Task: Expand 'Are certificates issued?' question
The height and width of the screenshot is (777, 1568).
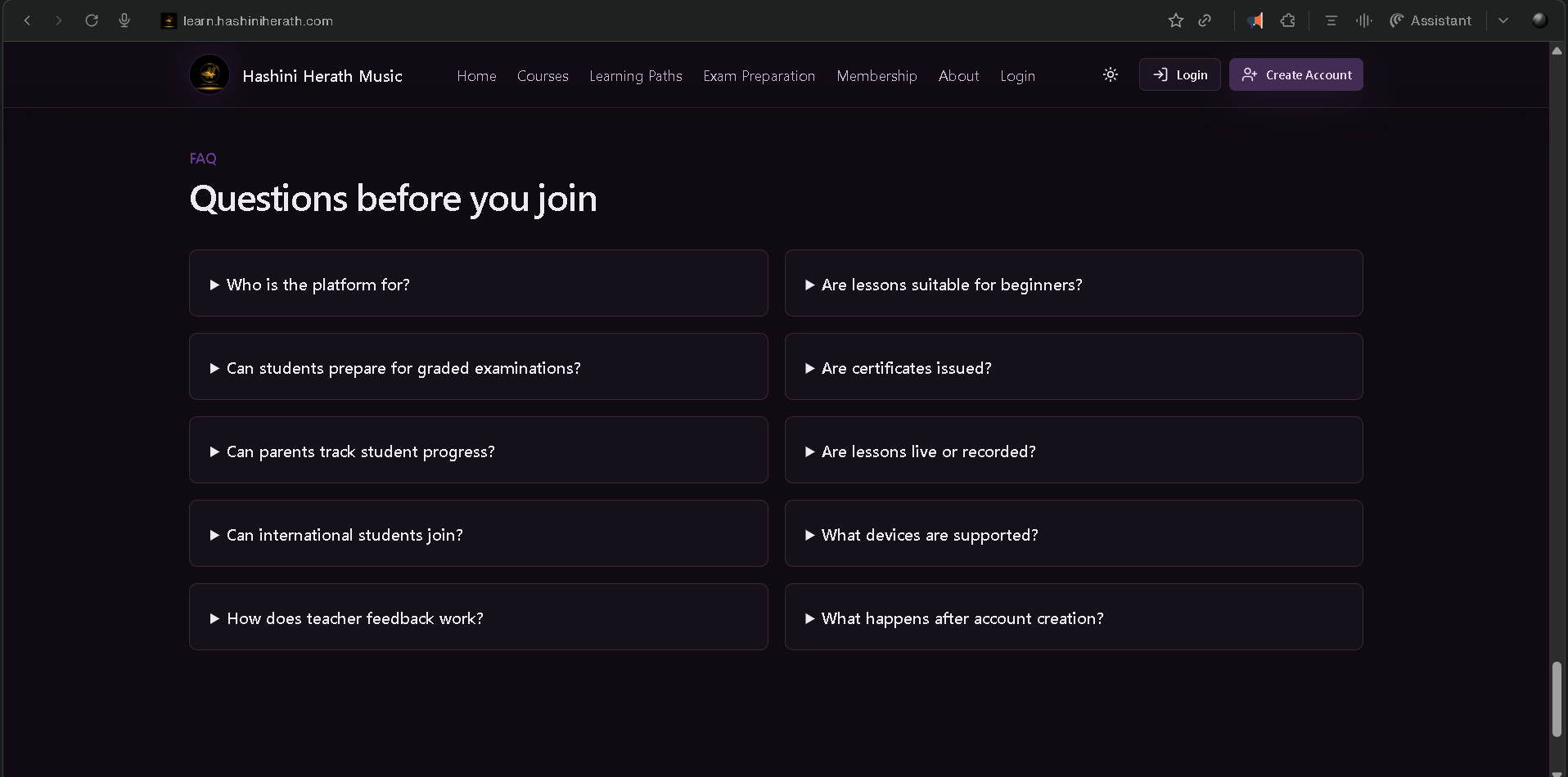Action: point(1074,366)
